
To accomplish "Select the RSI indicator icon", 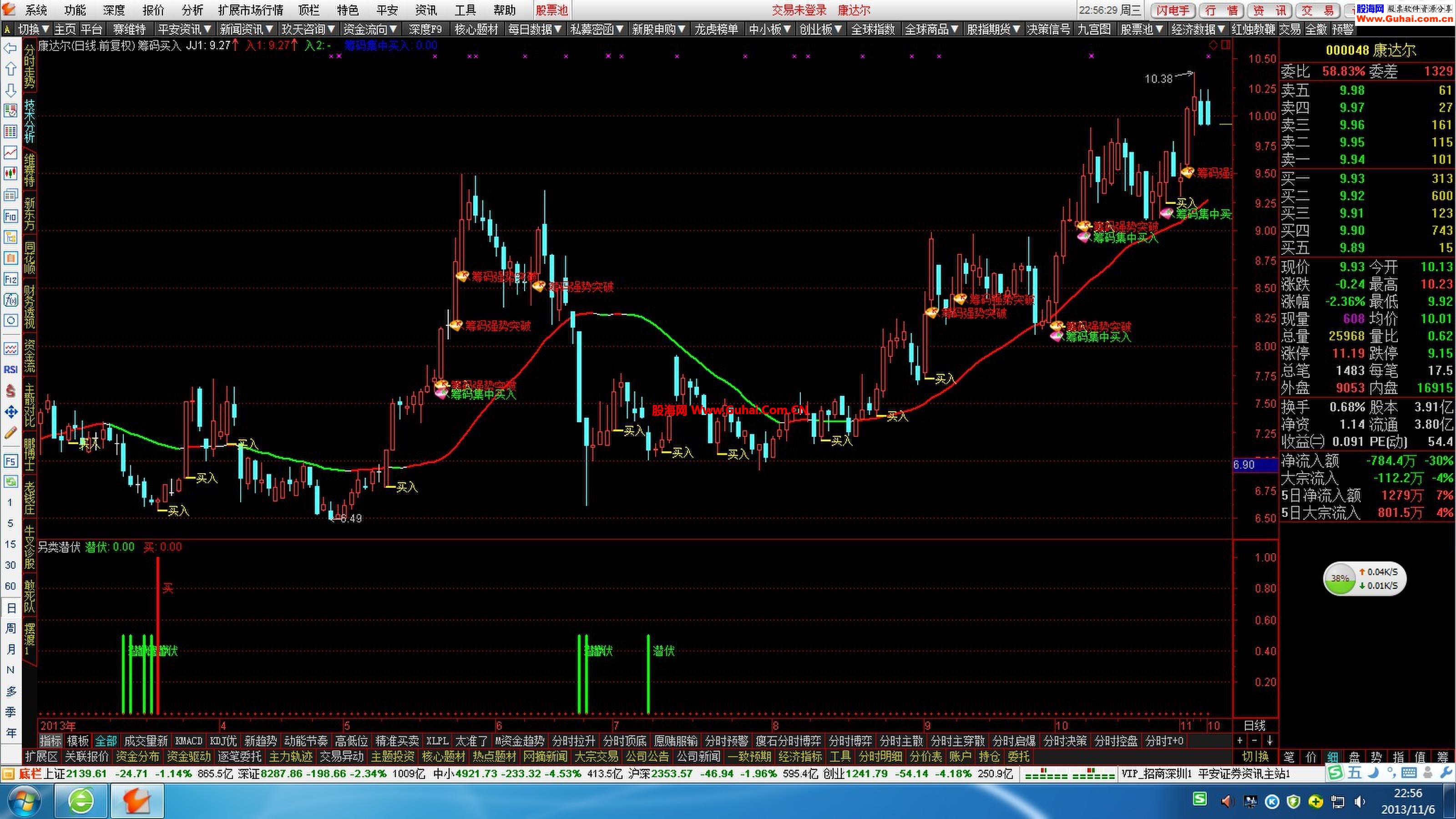I will (x=10, y=369).
